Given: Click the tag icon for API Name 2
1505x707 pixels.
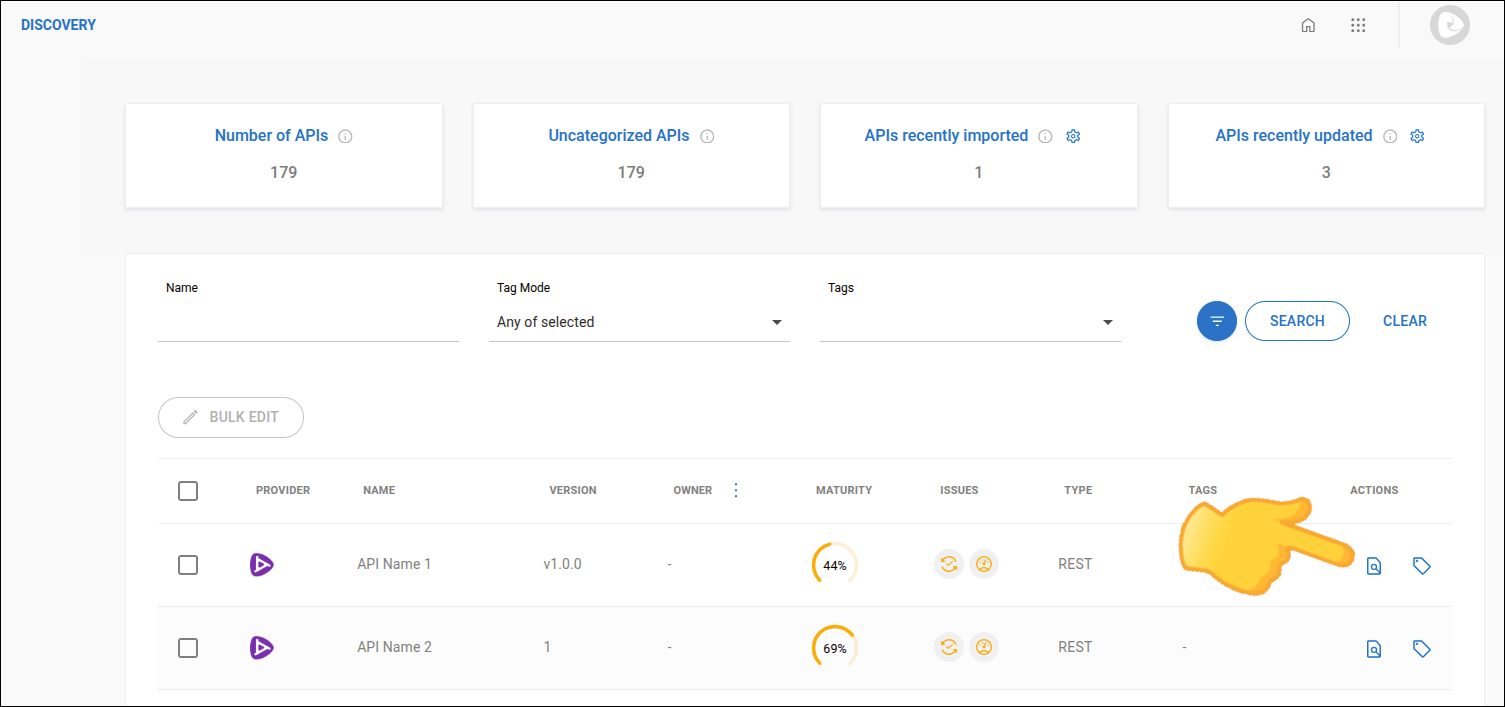Looking at the screenshot, I should (x=1422, y=648).
